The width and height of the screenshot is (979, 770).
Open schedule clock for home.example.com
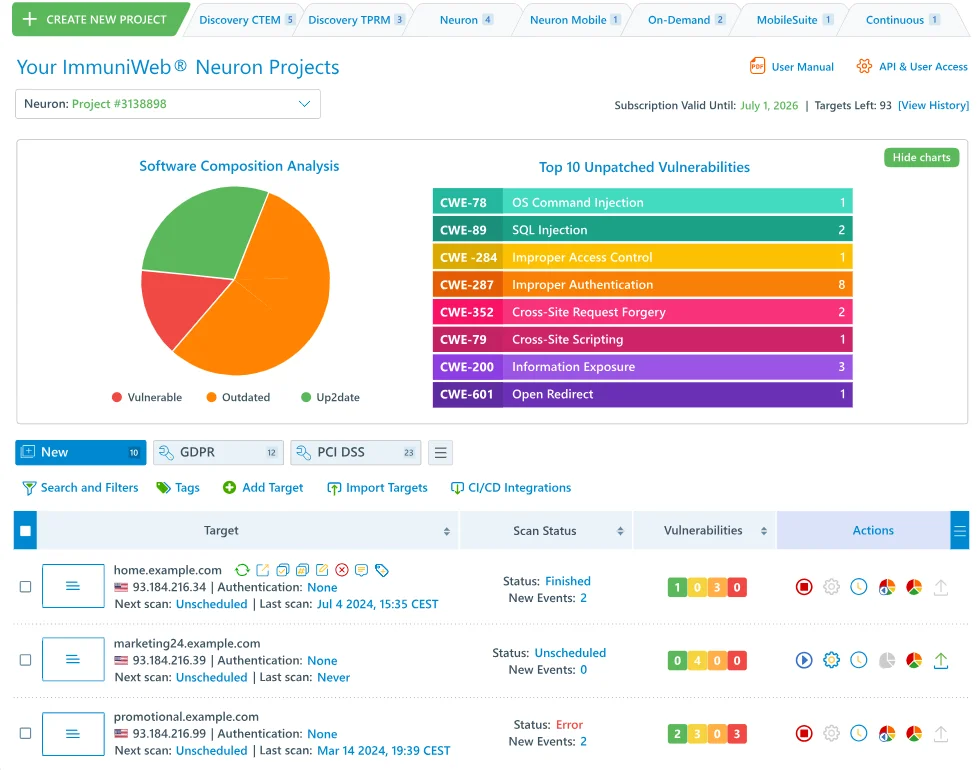[859, 587]
